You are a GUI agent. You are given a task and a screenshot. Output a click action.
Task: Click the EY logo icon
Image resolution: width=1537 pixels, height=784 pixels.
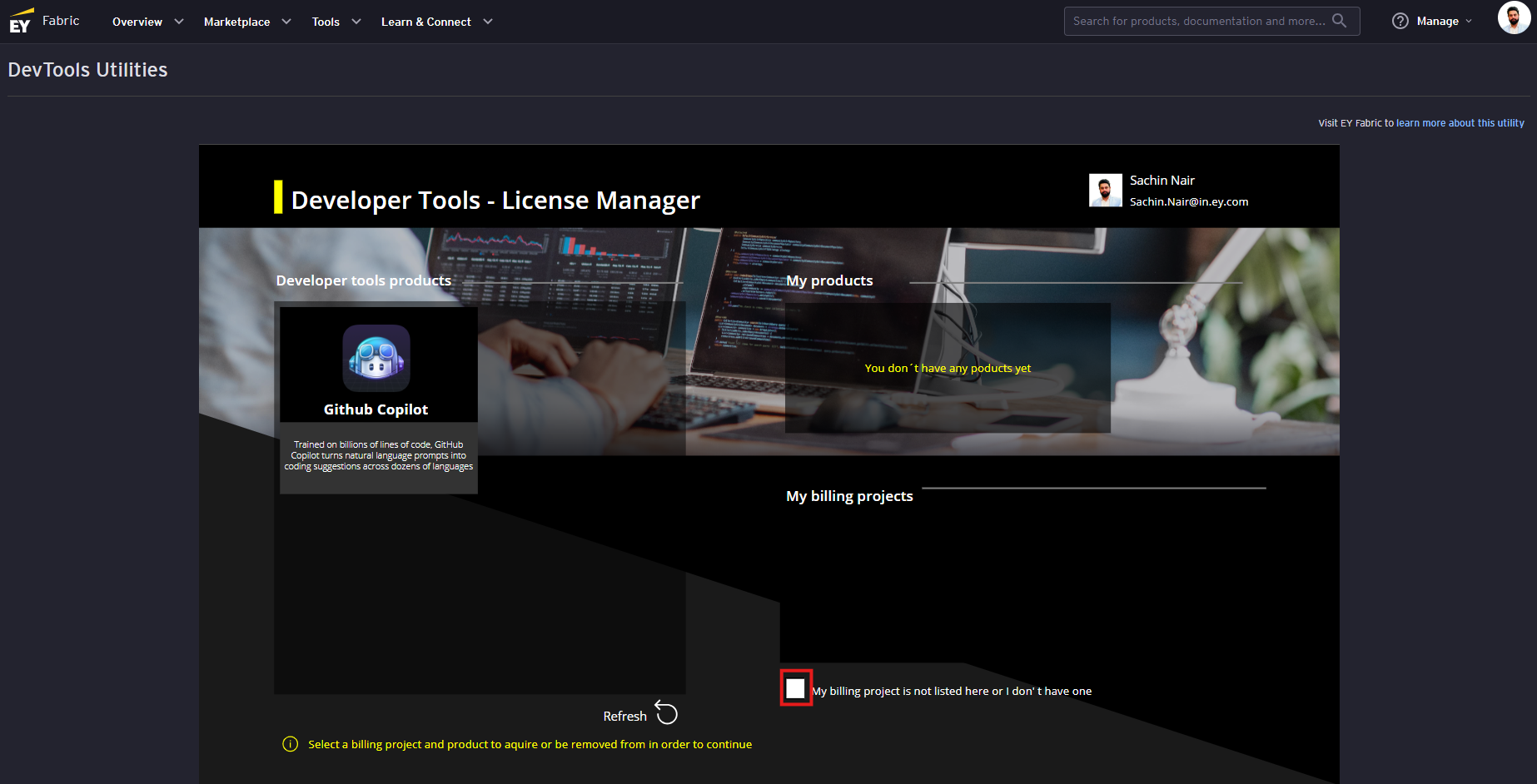point(20,22)
